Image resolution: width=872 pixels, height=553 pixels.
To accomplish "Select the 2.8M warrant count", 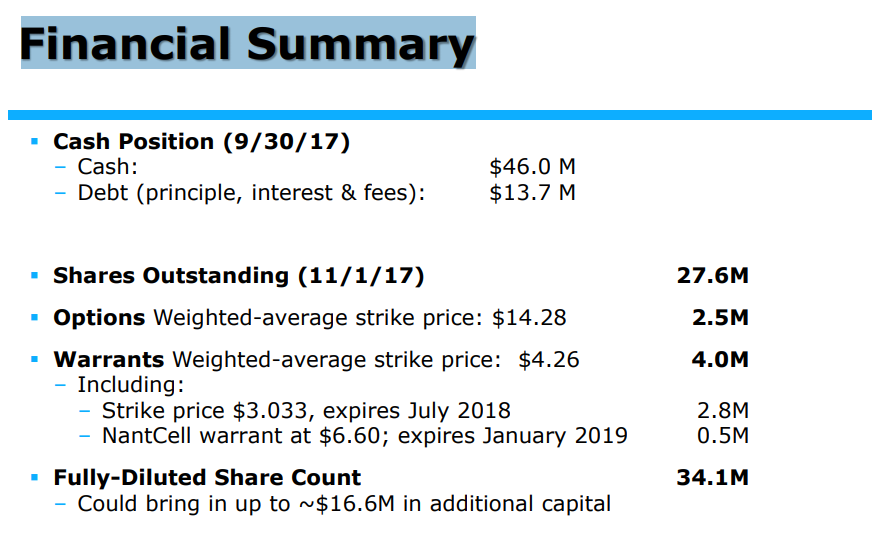I will [x=721, y=410].
